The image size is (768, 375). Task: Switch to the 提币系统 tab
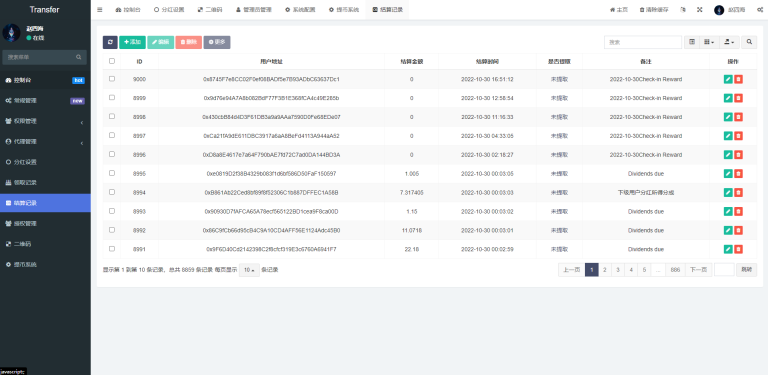[344, 10]
